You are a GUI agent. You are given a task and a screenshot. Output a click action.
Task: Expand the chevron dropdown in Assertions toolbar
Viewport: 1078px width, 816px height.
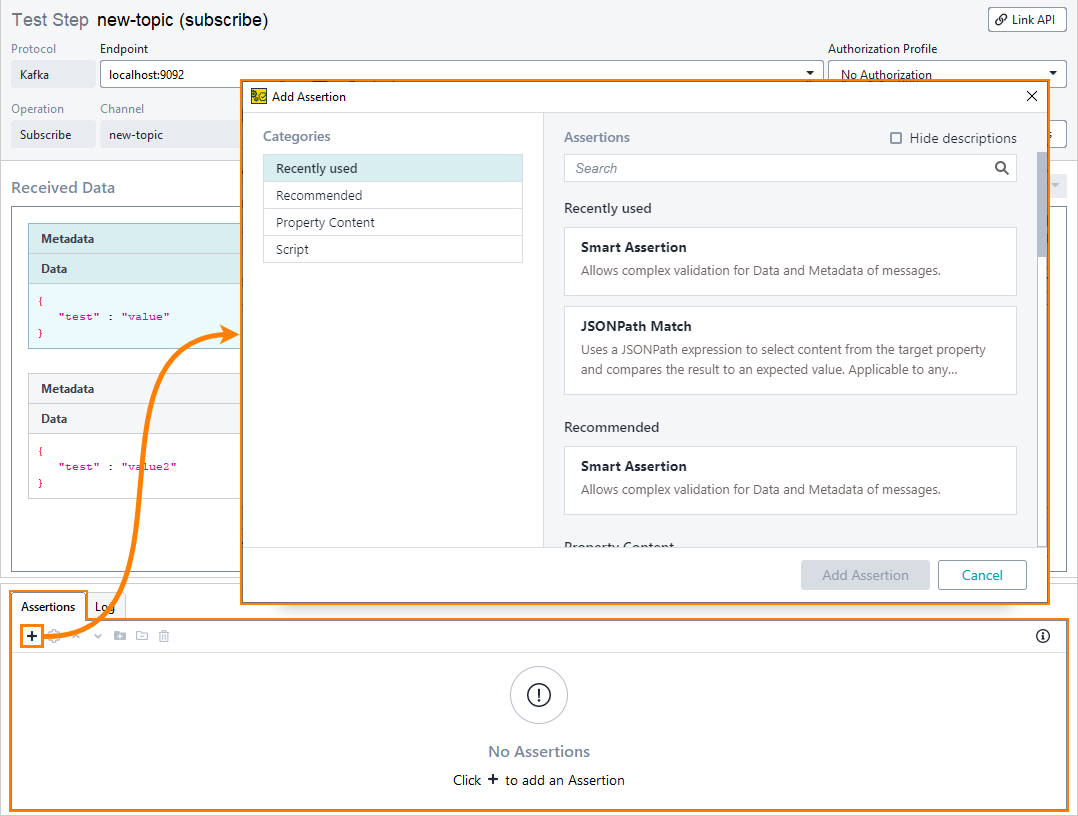pos(97,636)
